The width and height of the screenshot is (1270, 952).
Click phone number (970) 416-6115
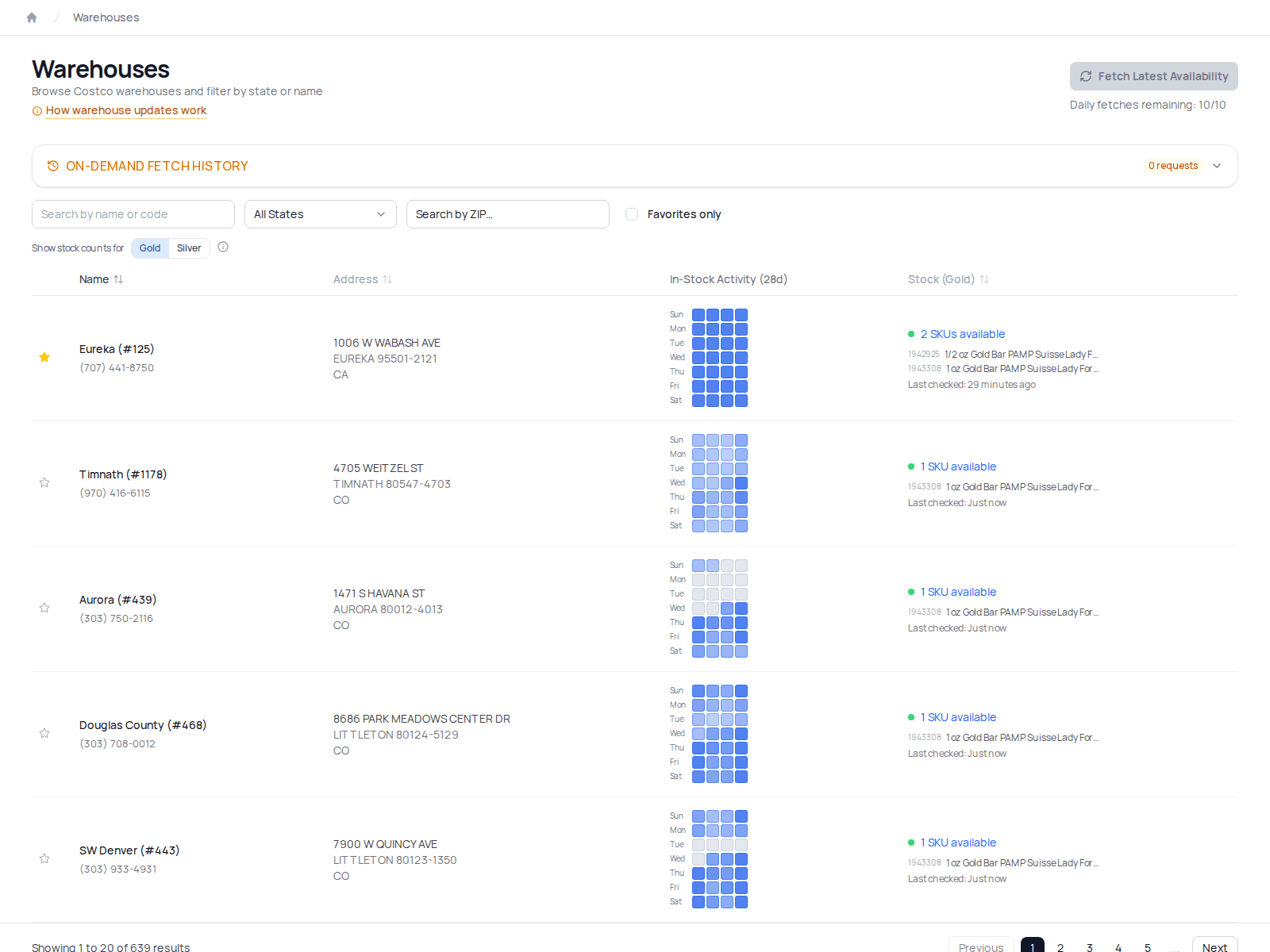(x=115, y=493)
